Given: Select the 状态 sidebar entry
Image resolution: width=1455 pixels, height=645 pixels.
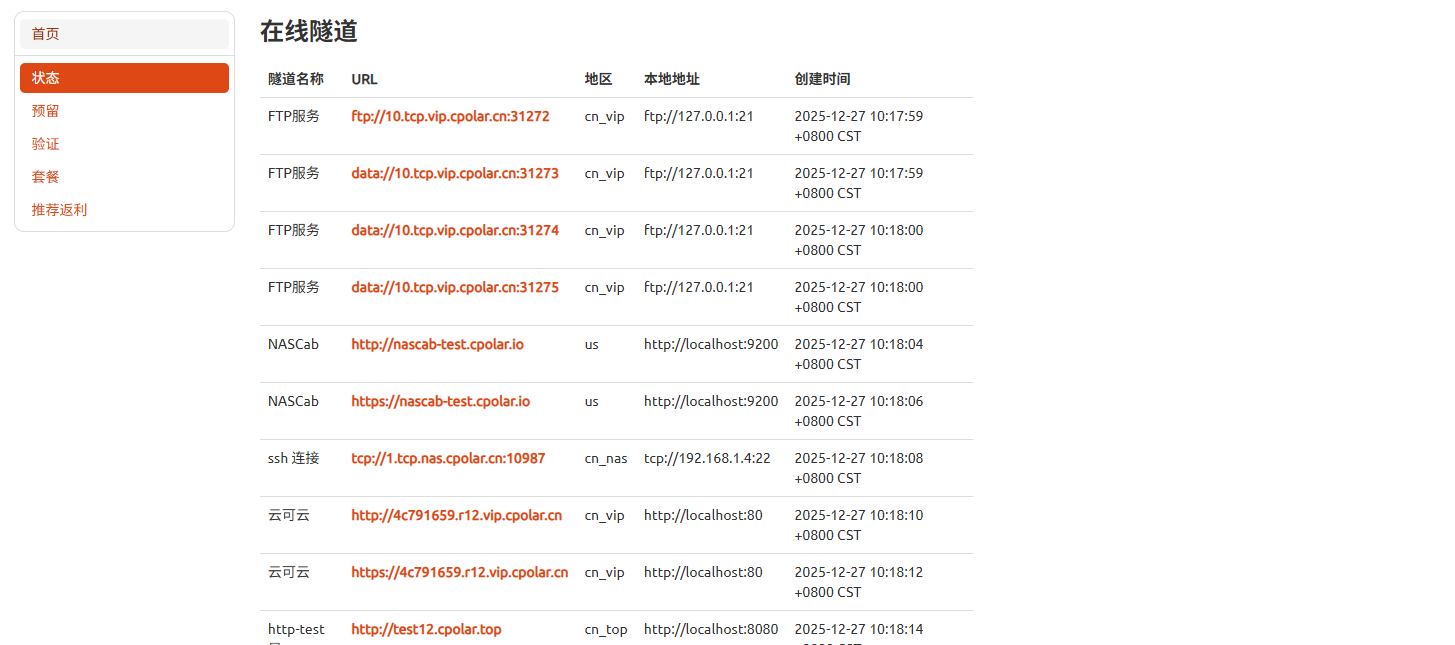Looking at the screenshot, I should [x=46, y=77].
